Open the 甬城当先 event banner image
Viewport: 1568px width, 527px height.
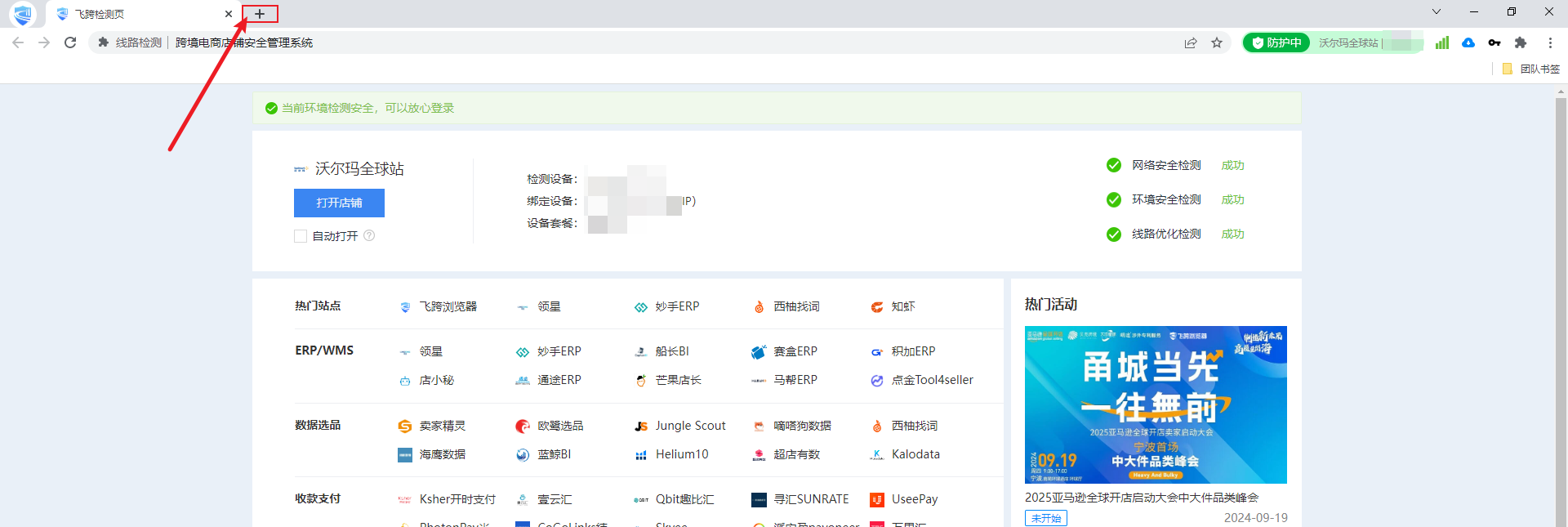(x=1156, y=404)
